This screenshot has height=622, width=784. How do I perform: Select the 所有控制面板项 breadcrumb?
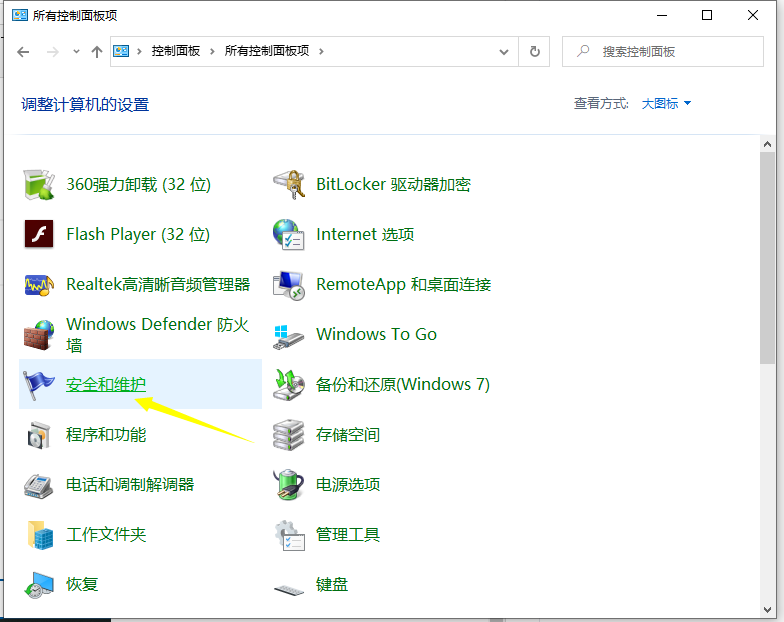click(267, 51)
